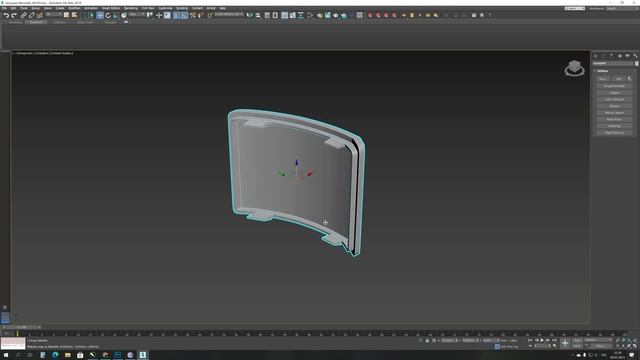Open the Selected key filter dropdown

[598, 340]
